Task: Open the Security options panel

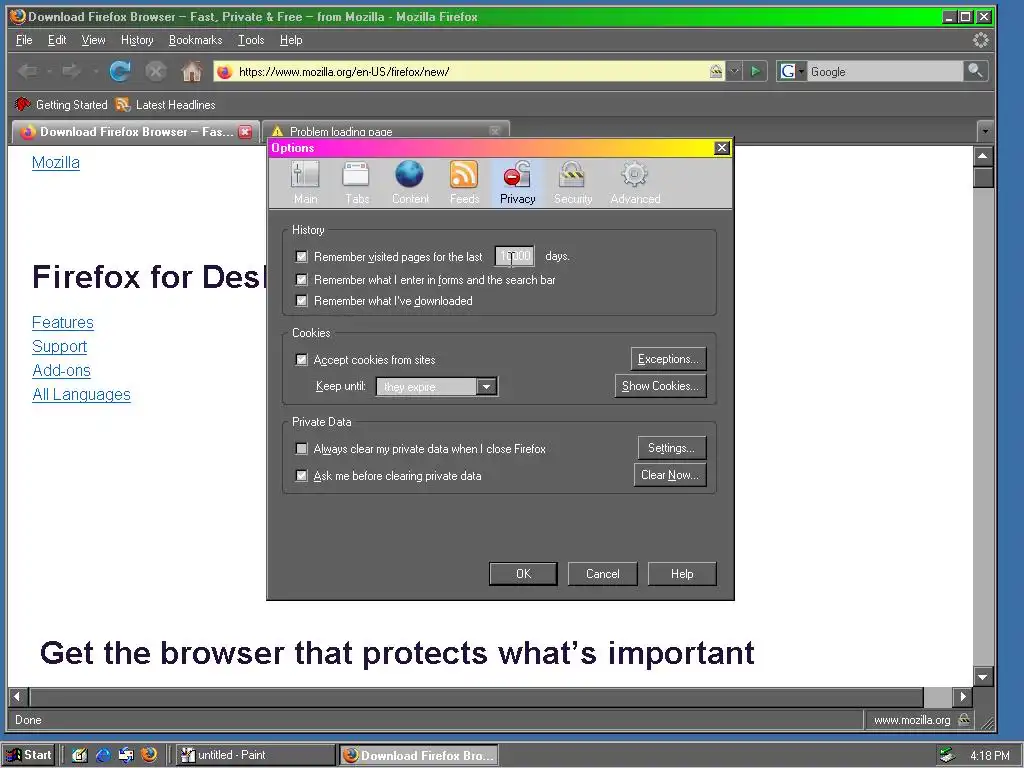Action: coord(573,183)
